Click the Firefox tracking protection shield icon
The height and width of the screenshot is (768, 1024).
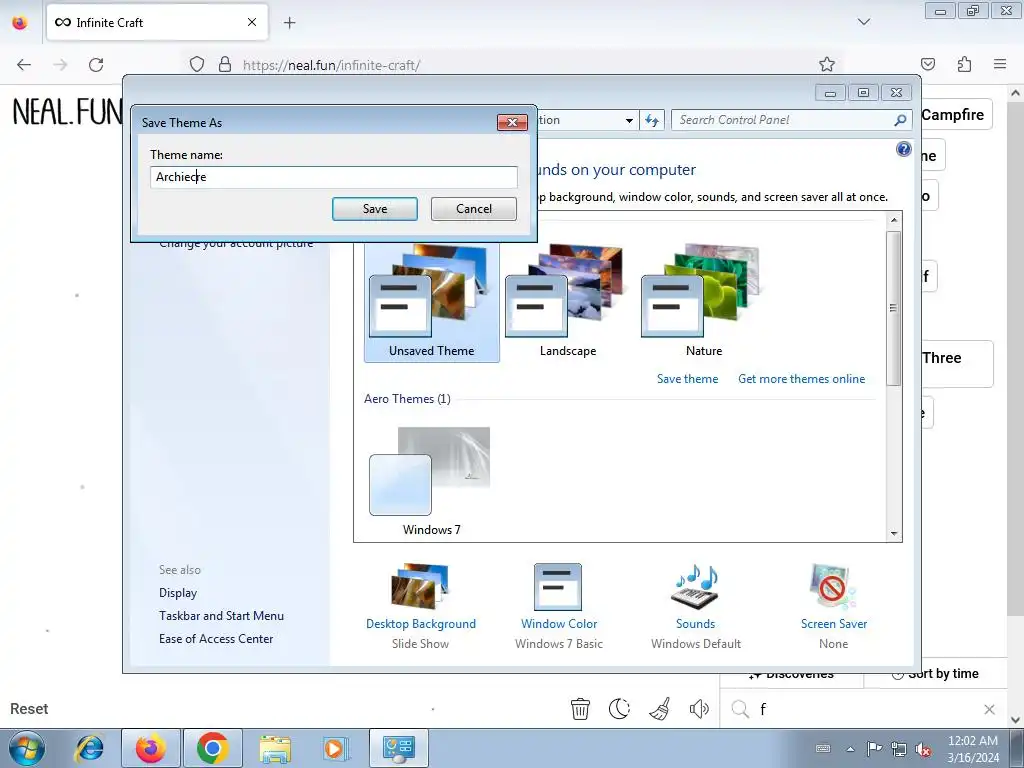[197, 65]
